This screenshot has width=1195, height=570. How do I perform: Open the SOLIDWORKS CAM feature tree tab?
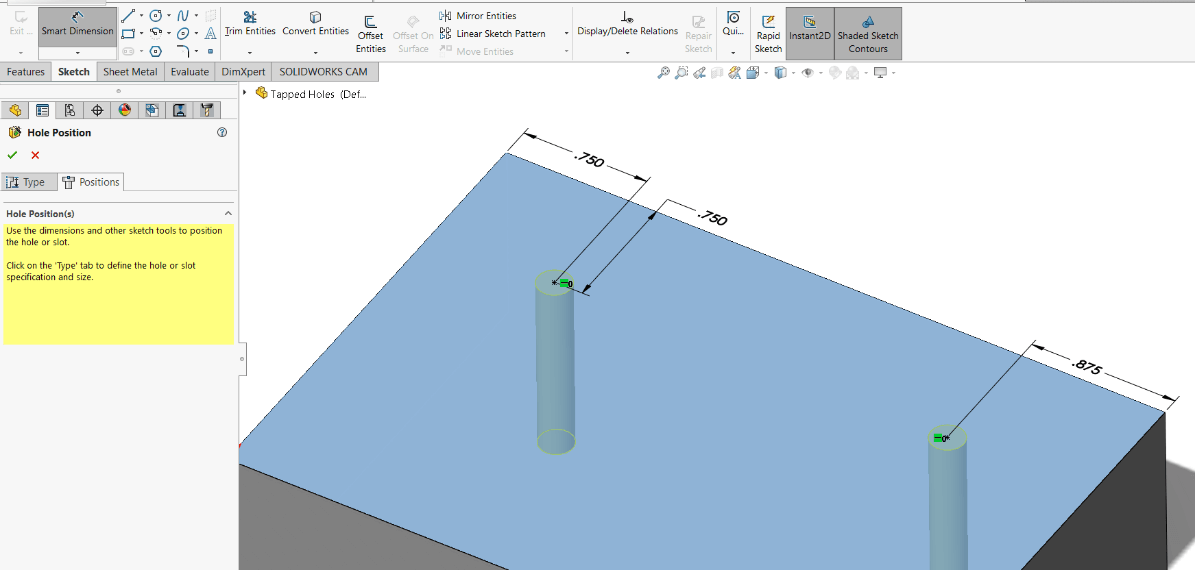tap(152, 110)
